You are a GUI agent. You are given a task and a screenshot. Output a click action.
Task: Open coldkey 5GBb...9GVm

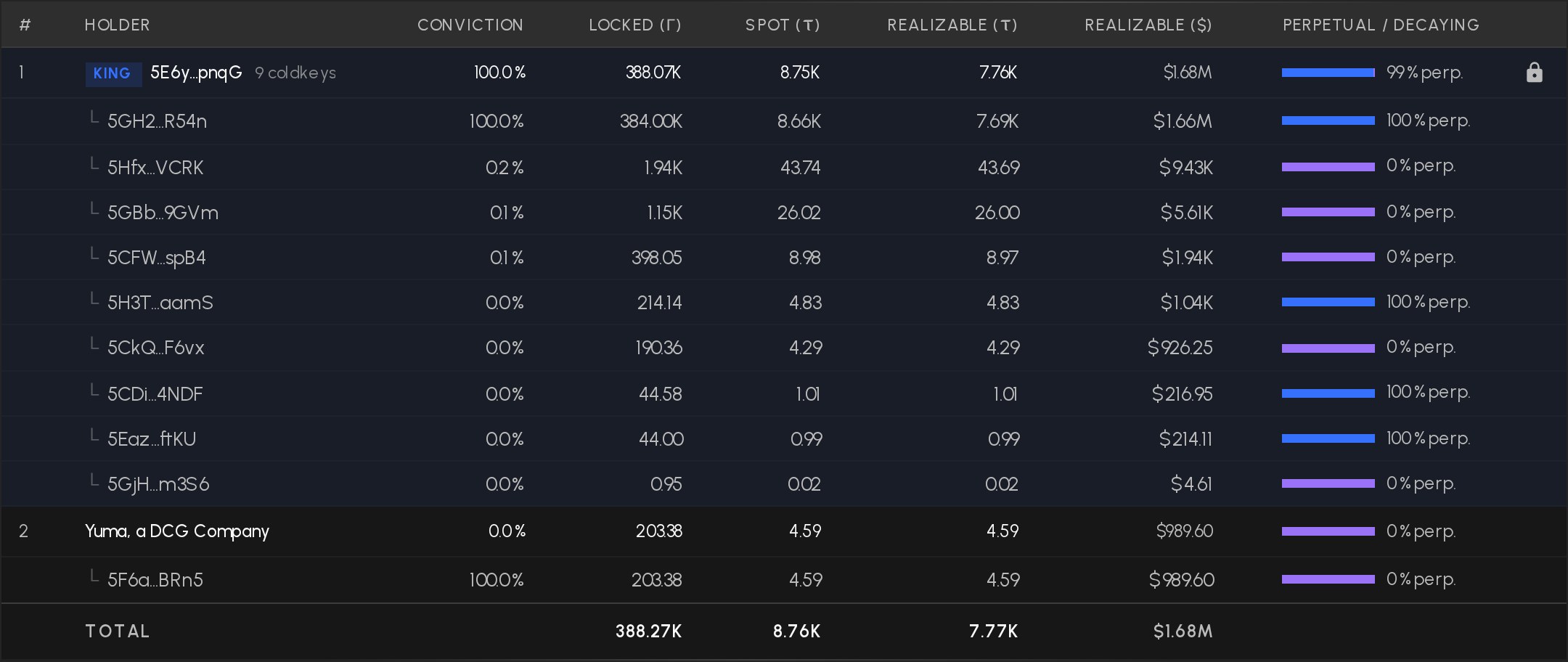163,213
